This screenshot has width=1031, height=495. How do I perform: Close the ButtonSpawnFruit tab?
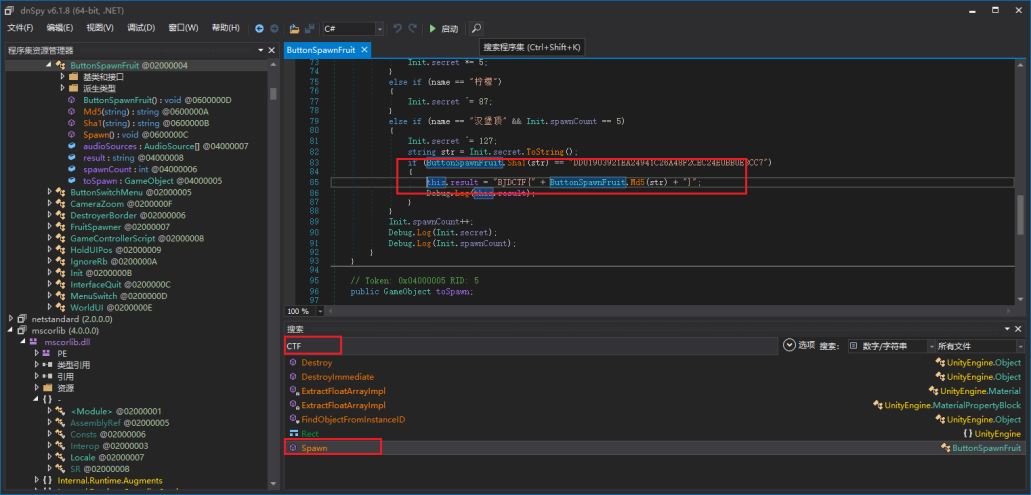click(364, 49)
